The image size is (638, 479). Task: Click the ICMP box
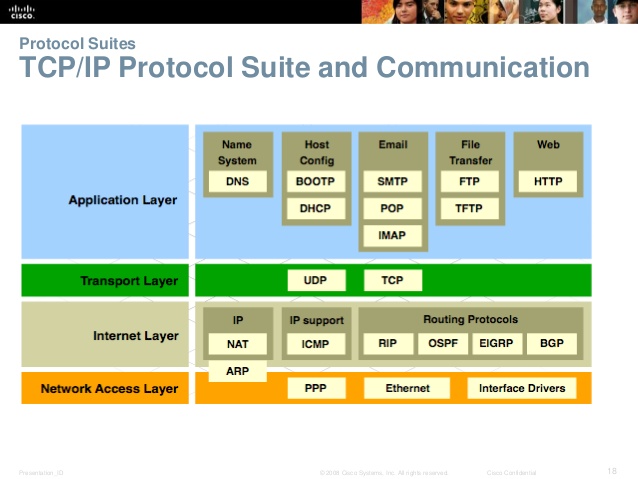click(x=316, y=344)
